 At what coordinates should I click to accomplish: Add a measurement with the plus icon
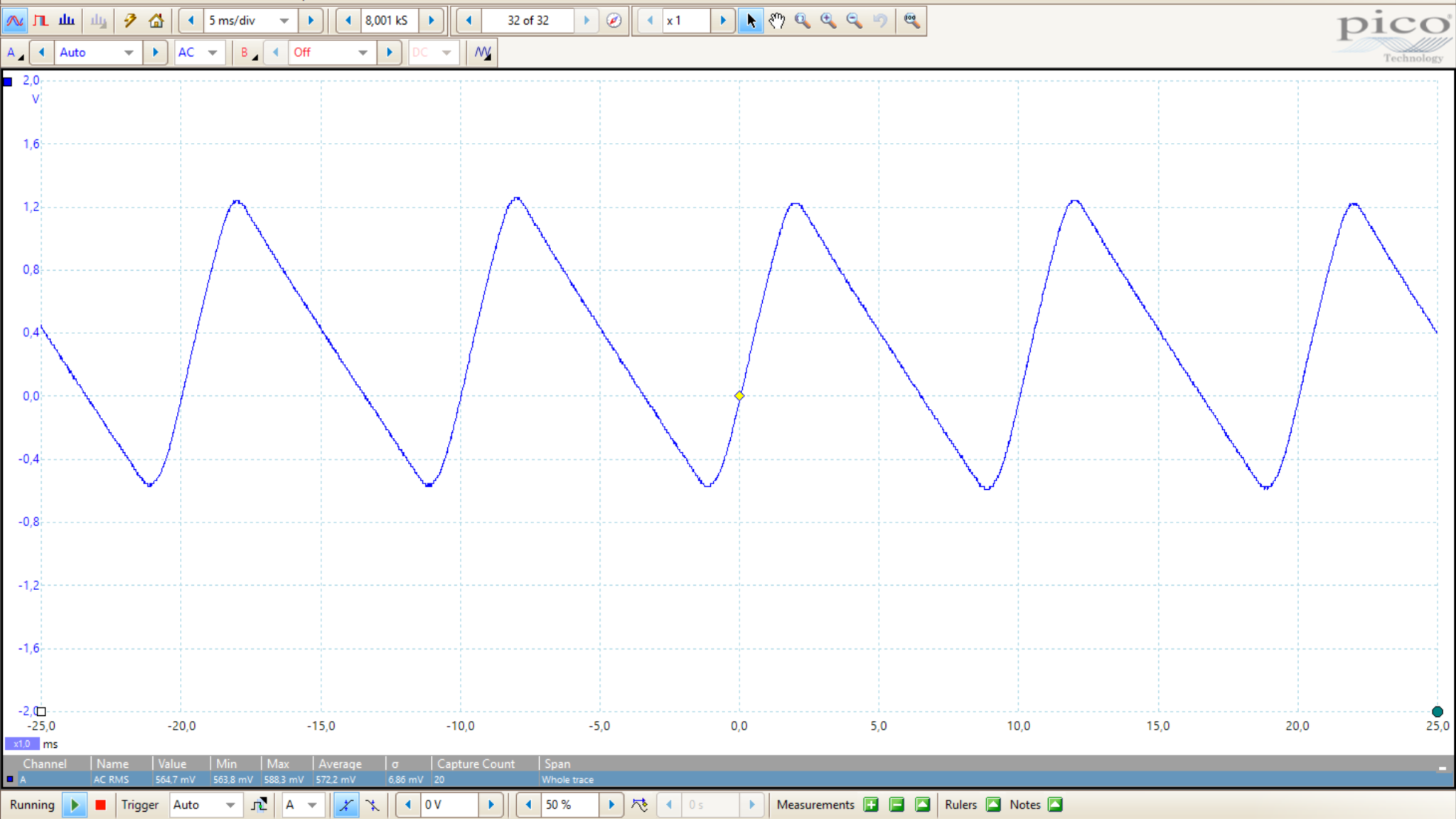(x=871, y=805)
